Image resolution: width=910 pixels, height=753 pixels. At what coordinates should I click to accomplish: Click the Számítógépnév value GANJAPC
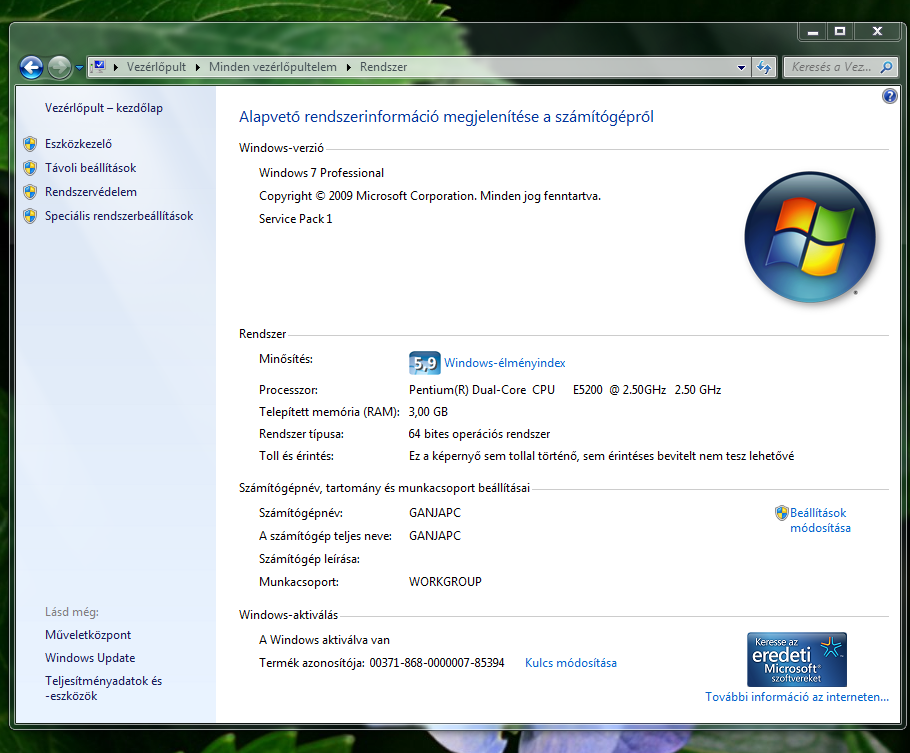[x=435, y=513]
